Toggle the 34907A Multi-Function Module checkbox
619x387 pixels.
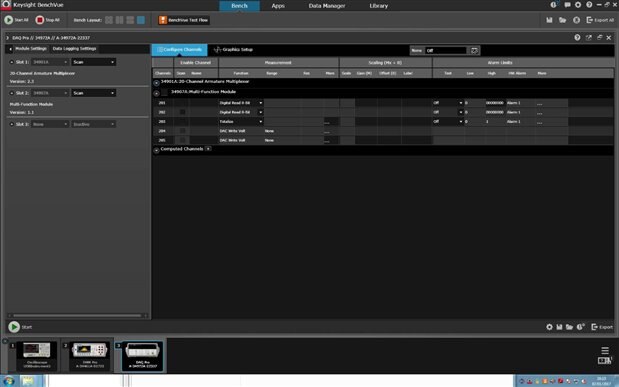pos(165,93)
